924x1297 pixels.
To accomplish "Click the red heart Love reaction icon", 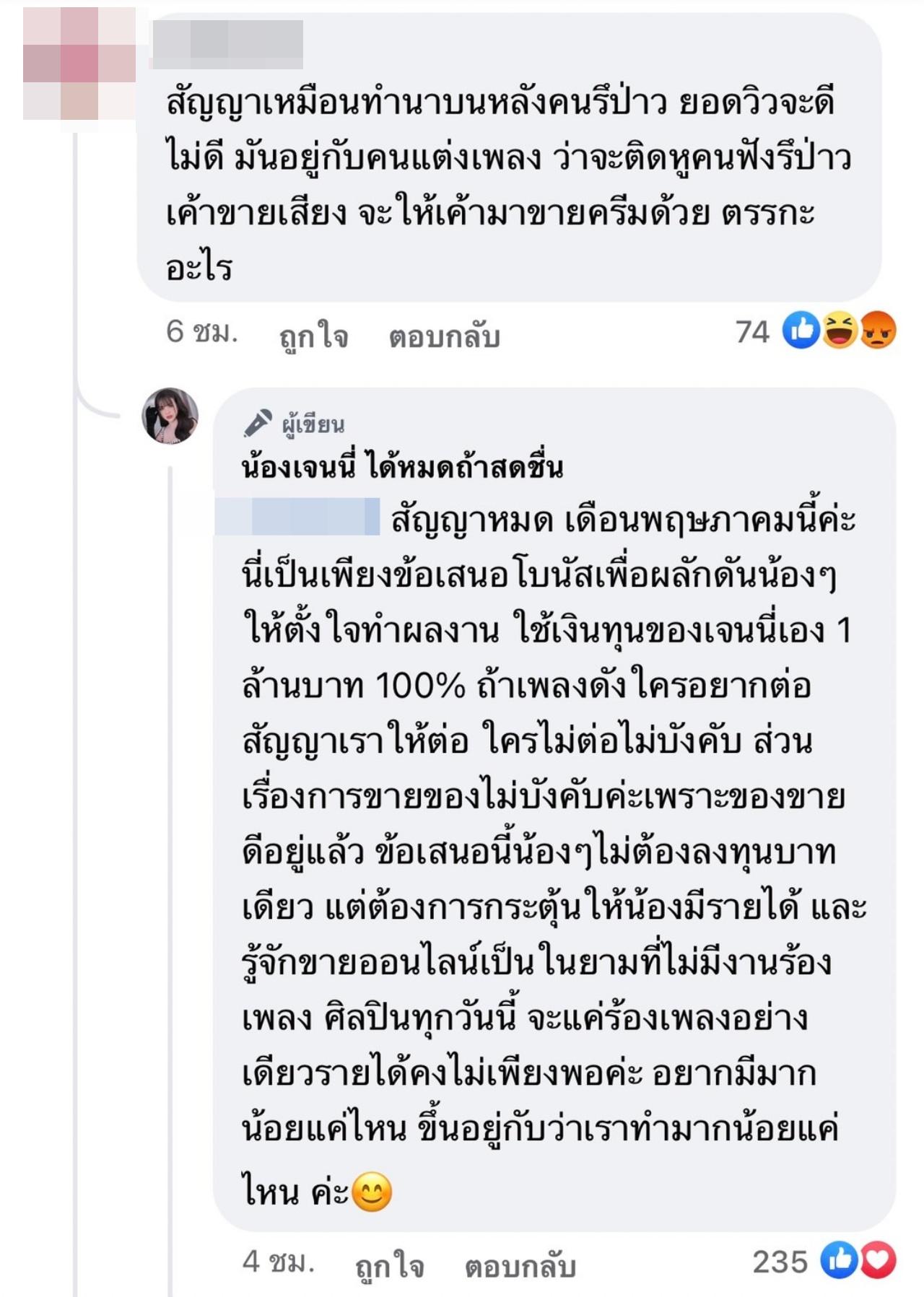I will (x=878, y=1261).
